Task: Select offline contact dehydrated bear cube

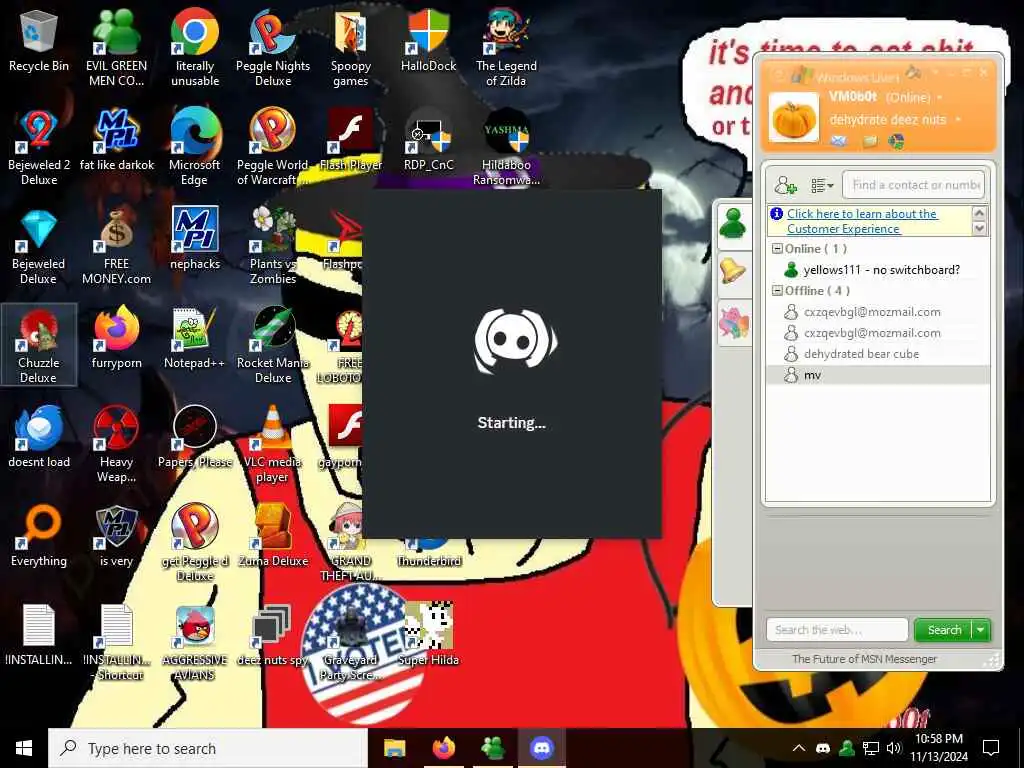Action: 876,353
